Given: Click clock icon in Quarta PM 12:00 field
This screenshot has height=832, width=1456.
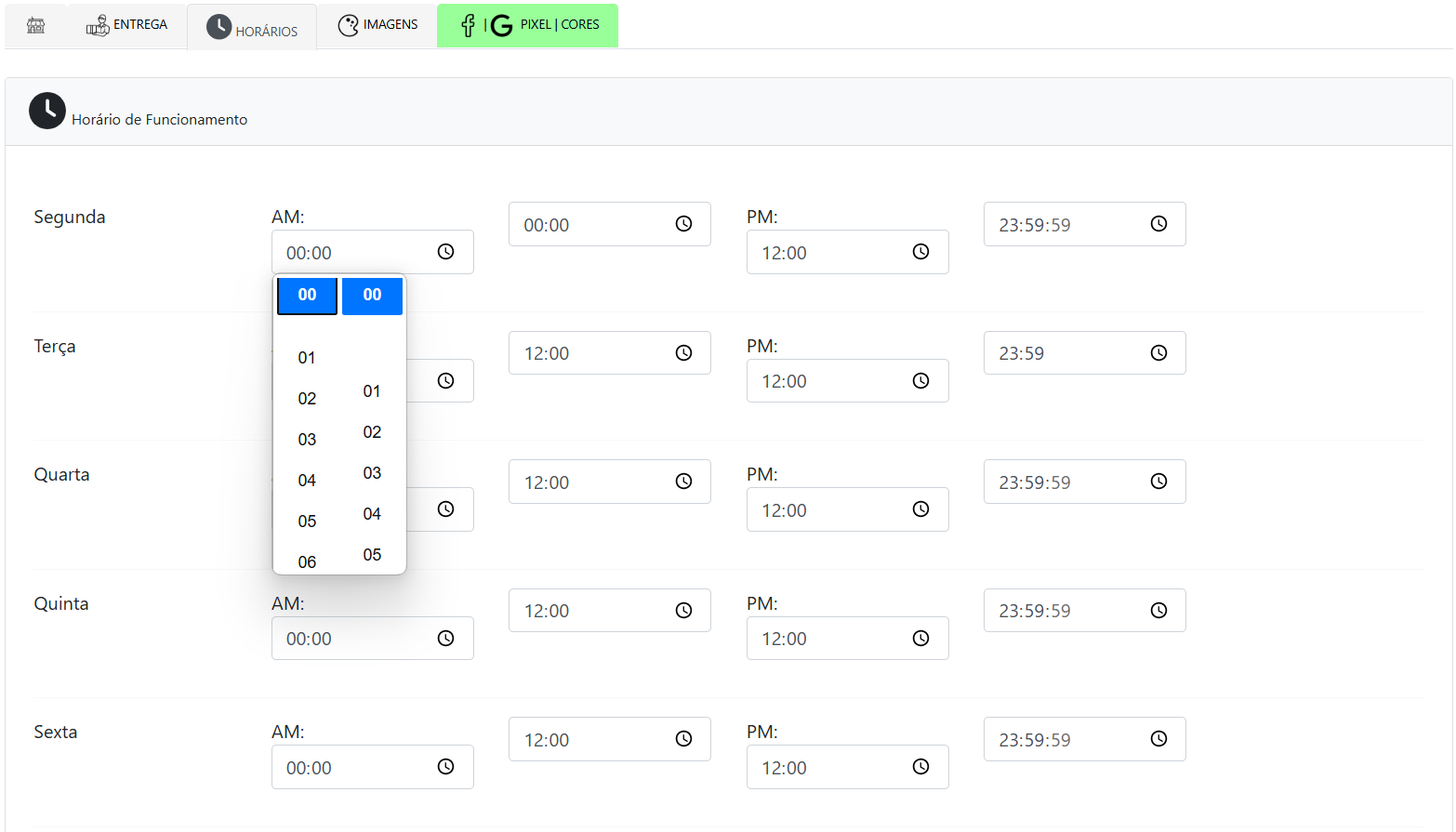Looking at the screenshot, I should [x=920, y=509].
